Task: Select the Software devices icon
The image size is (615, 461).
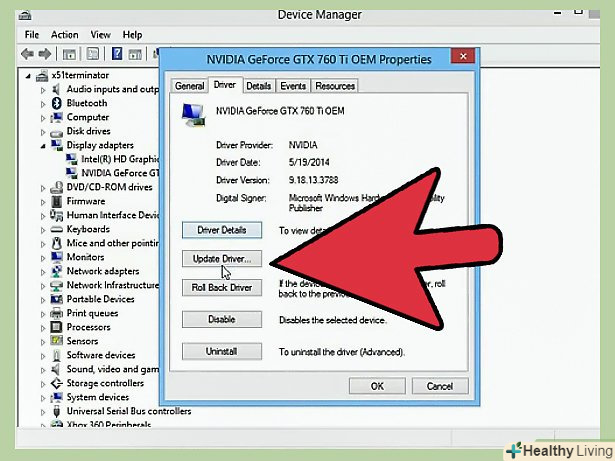Action: [x=56, y=355]
